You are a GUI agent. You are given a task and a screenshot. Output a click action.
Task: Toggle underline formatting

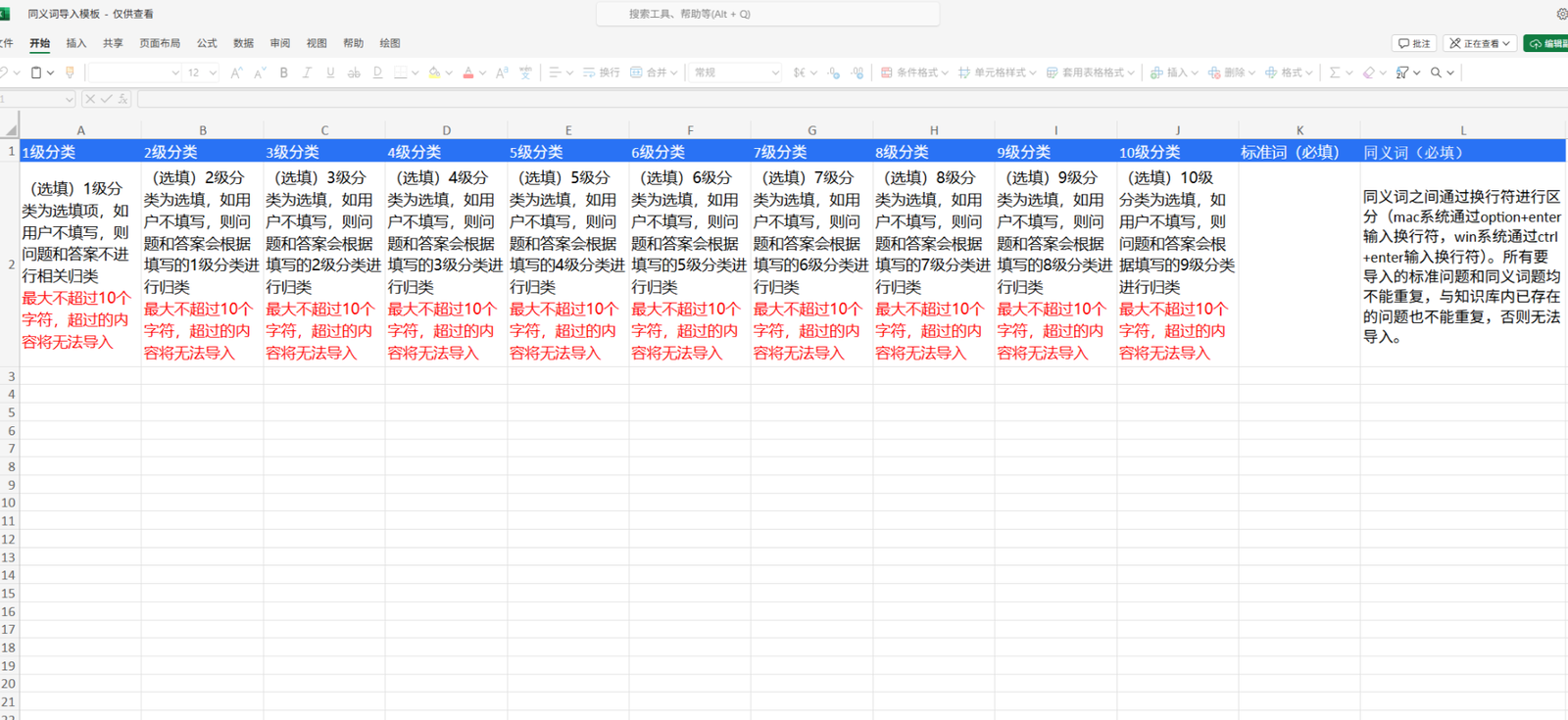(x=330, y=72)
